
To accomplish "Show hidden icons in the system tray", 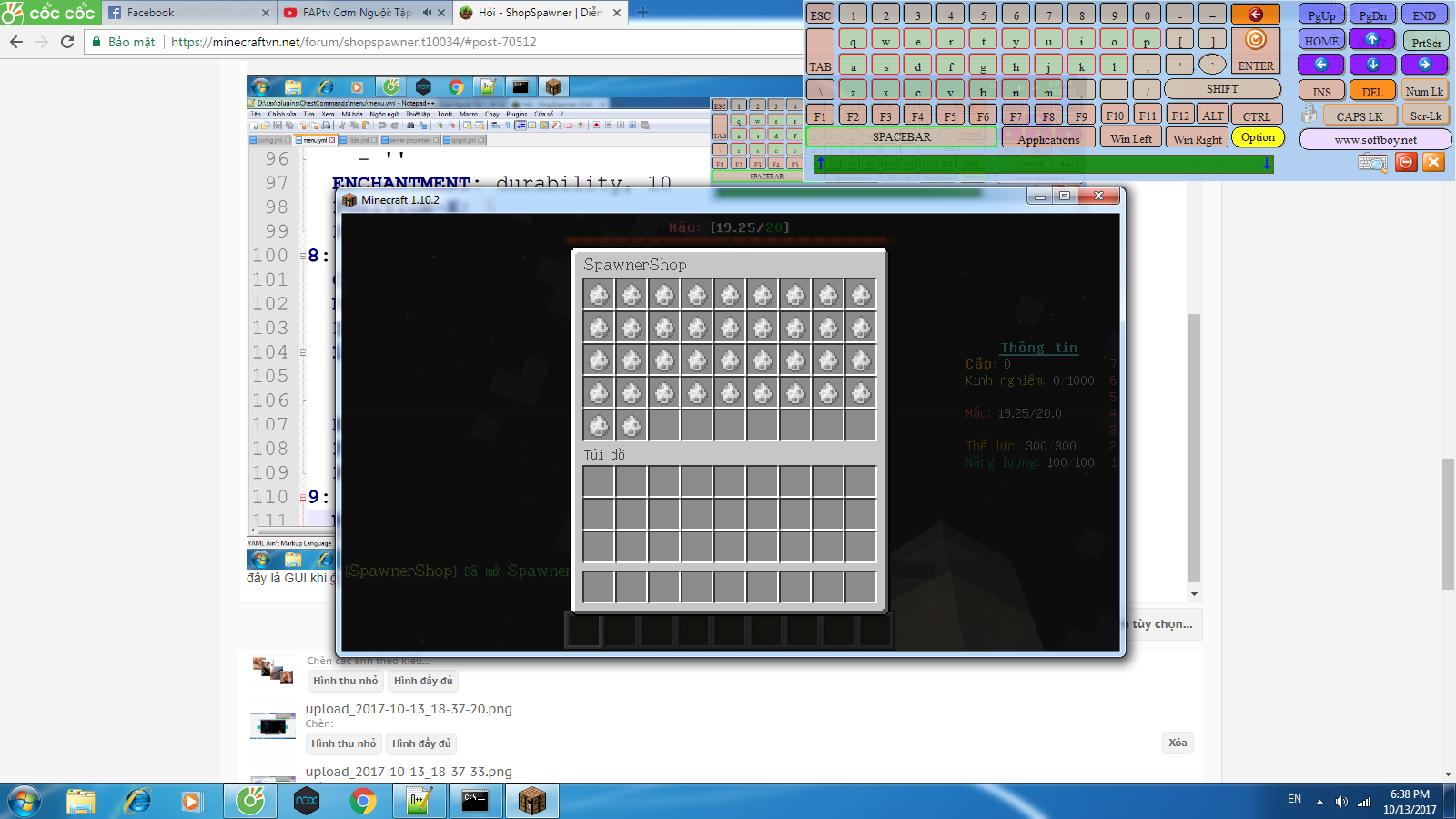I will pos(1319,802).
